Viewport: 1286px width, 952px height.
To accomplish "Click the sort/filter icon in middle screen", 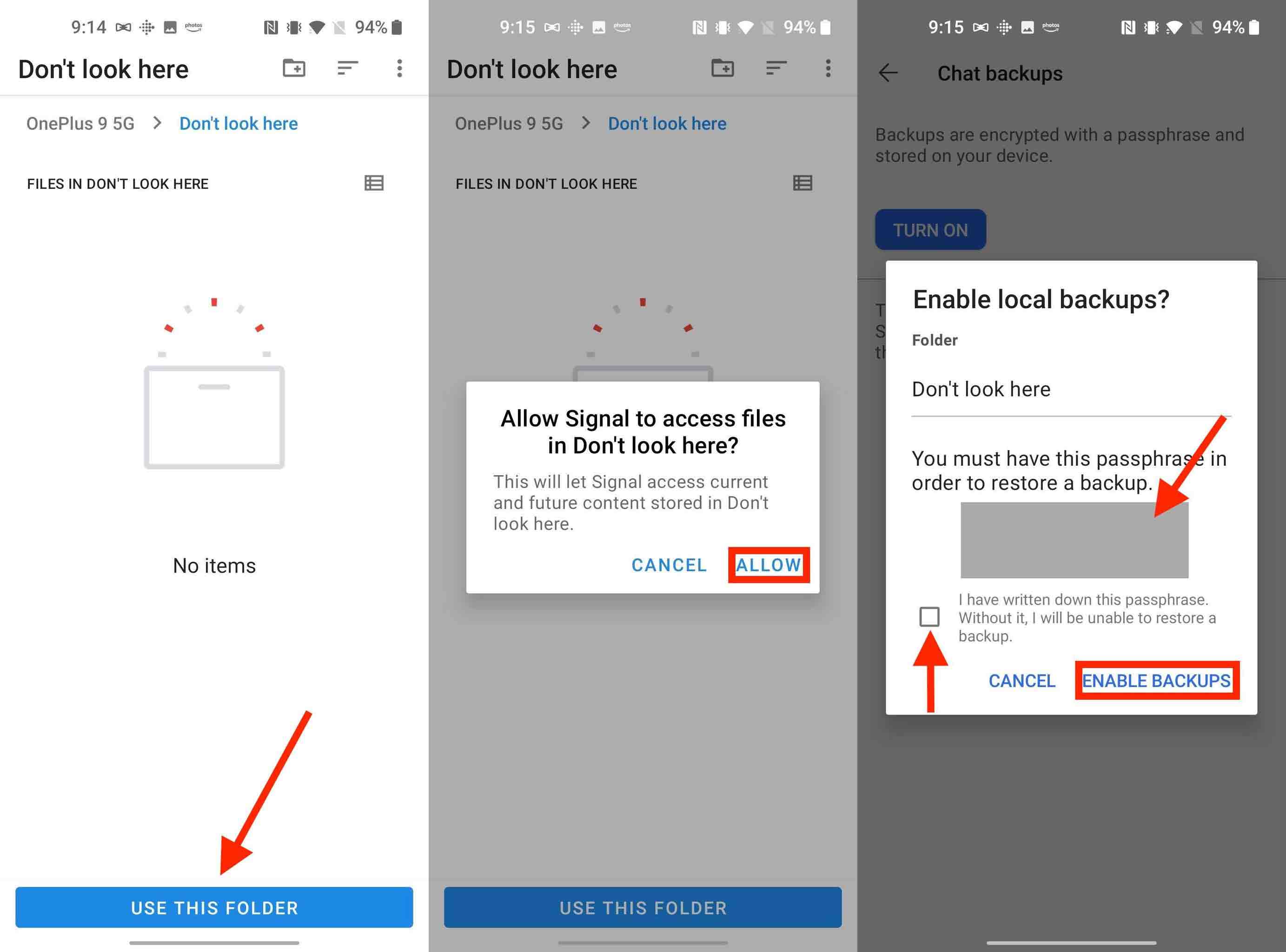I will point(776,68).
